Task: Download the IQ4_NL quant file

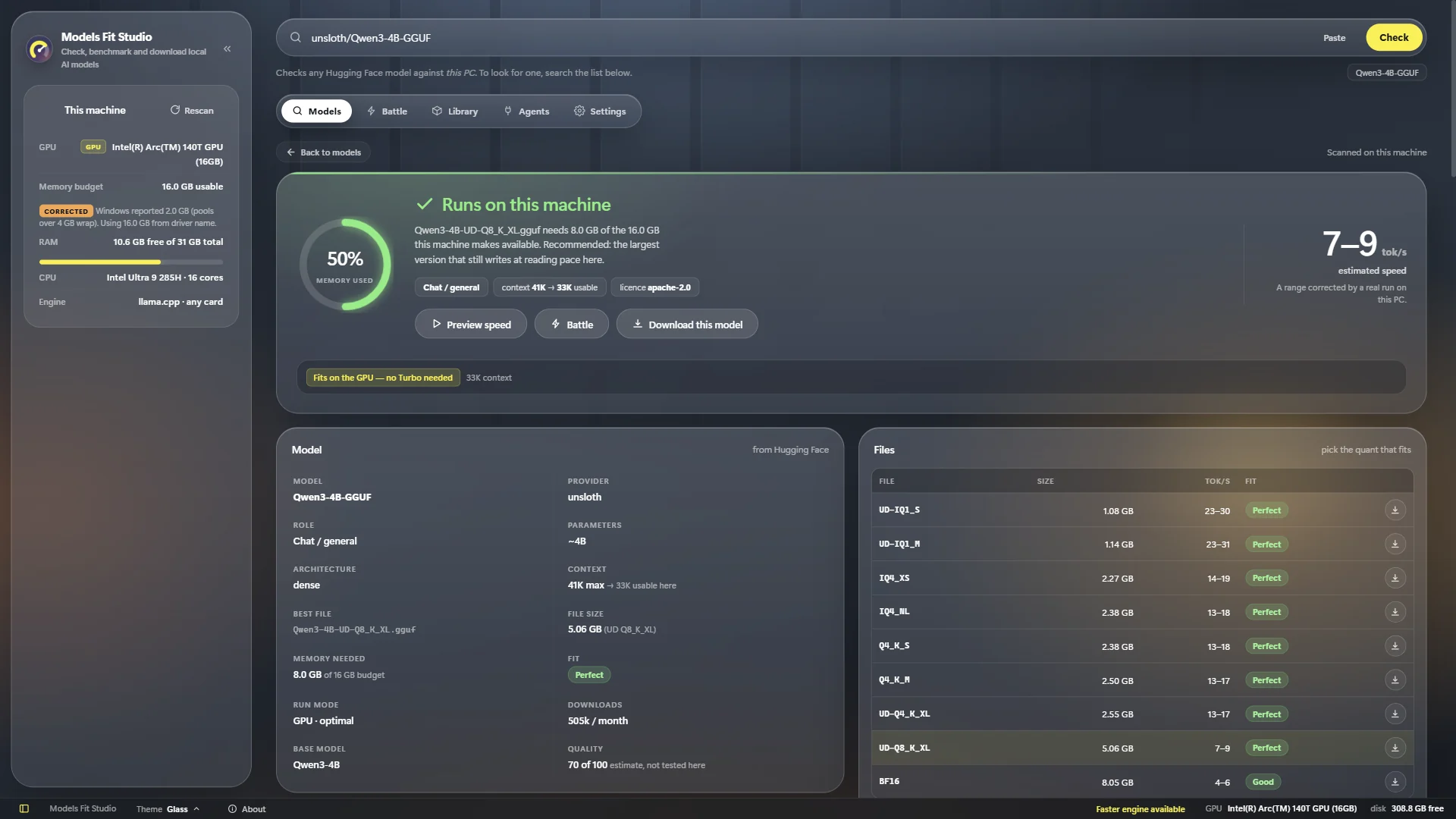Action: (x=1395, y=612)
